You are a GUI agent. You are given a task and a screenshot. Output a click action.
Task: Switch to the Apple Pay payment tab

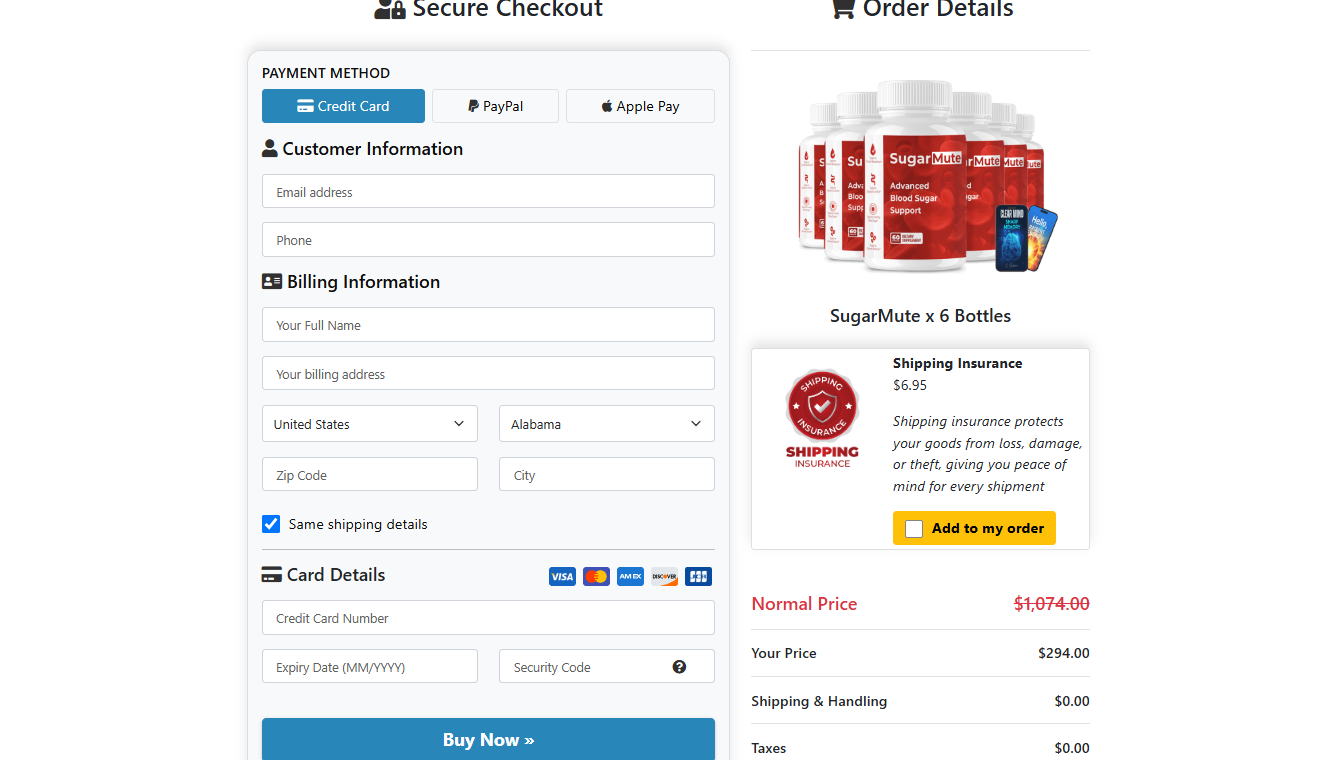640,105
